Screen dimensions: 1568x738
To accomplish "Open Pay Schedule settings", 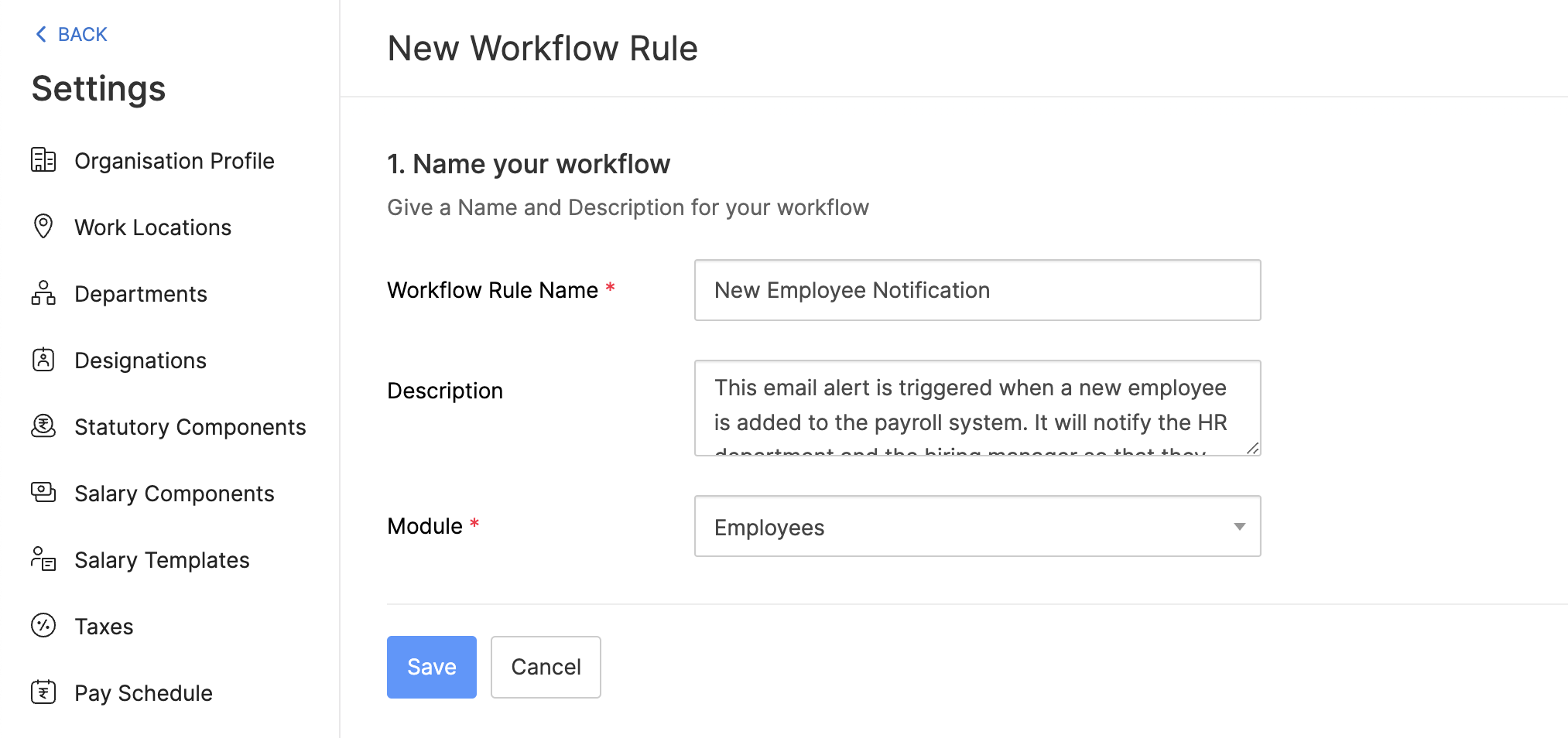I will (x=143, y=693).
